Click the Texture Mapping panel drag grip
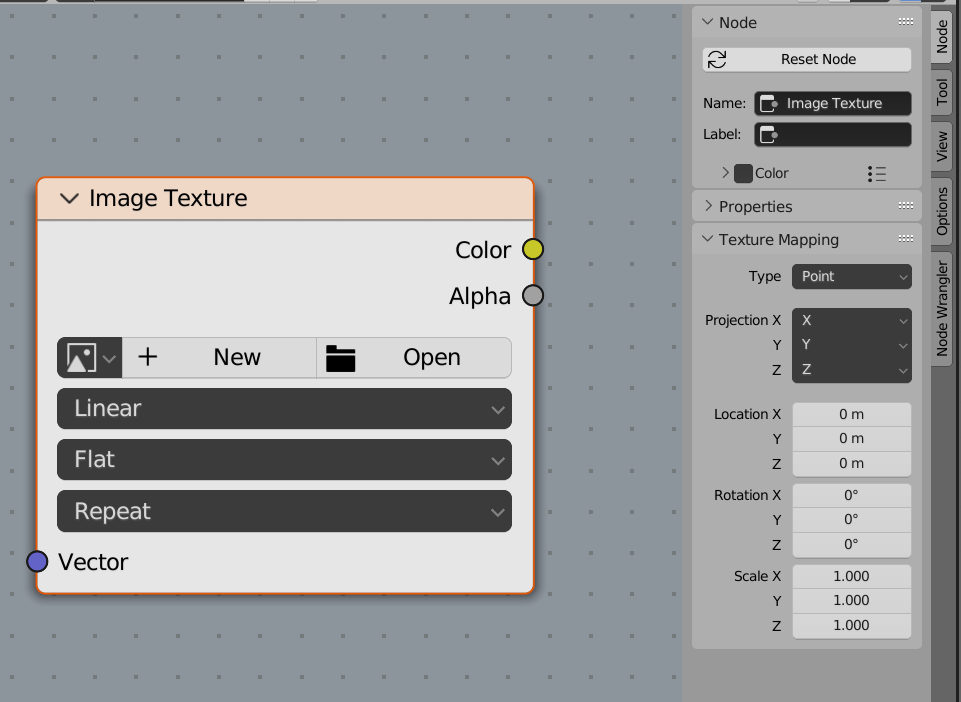The height and width of the screenshot is (702, 961). tap(905, 238)
